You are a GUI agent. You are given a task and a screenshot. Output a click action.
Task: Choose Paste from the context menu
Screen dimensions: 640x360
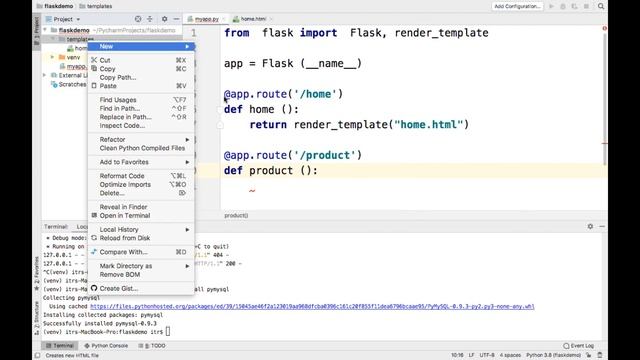click(141, 86)
